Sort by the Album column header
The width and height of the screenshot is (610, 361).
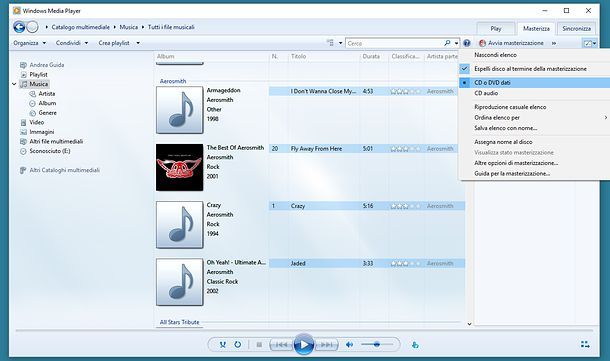[211, 56]
